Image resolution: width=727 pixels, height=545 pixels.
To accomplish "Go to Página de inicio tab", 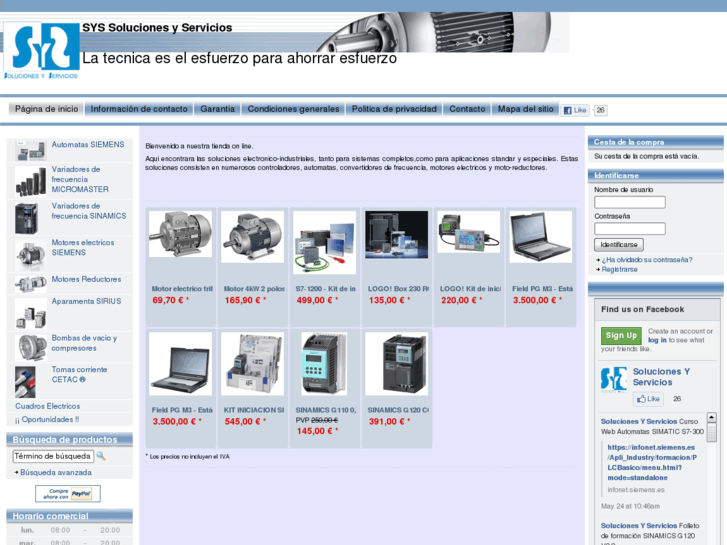I will coord(46,109).
